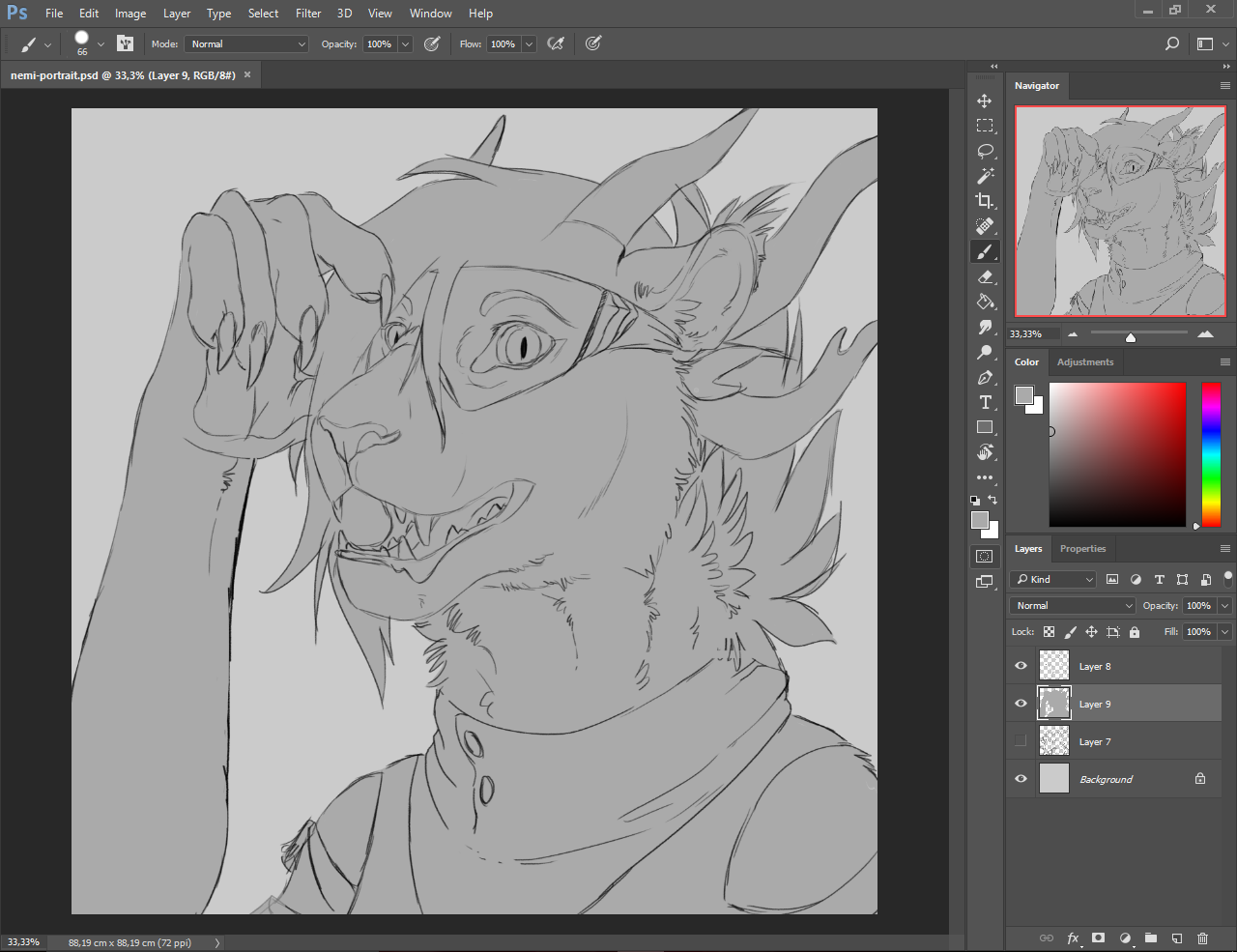Viewport: 1237px width, 952px height.
Task: Pick the Eraser tool
Action: point(984,276)
